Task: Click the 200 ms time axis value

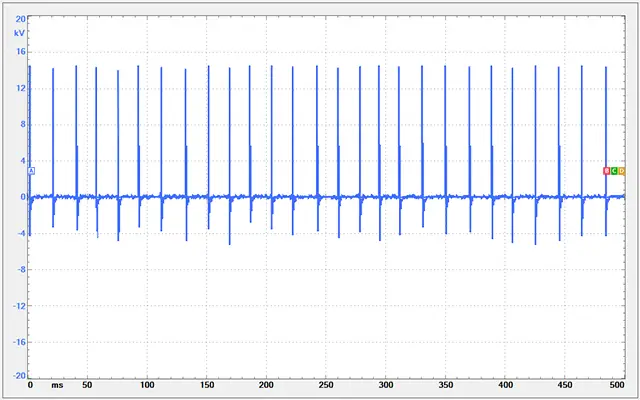Action: (x=266, y=385)
